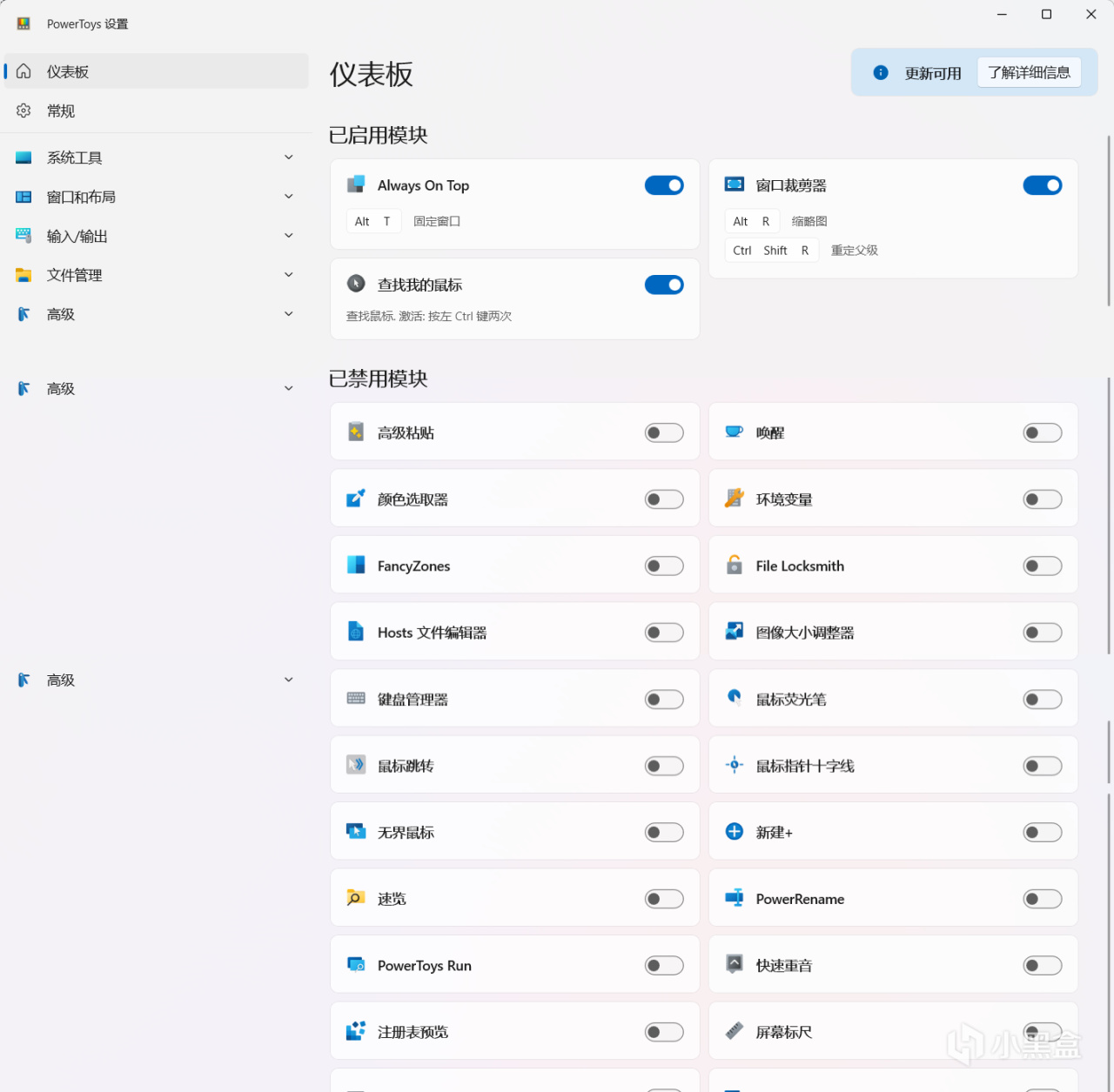1114x1092 pixels.
Task: Enable the 注册表预览 toggle
Action: [x=664, y=1032]
